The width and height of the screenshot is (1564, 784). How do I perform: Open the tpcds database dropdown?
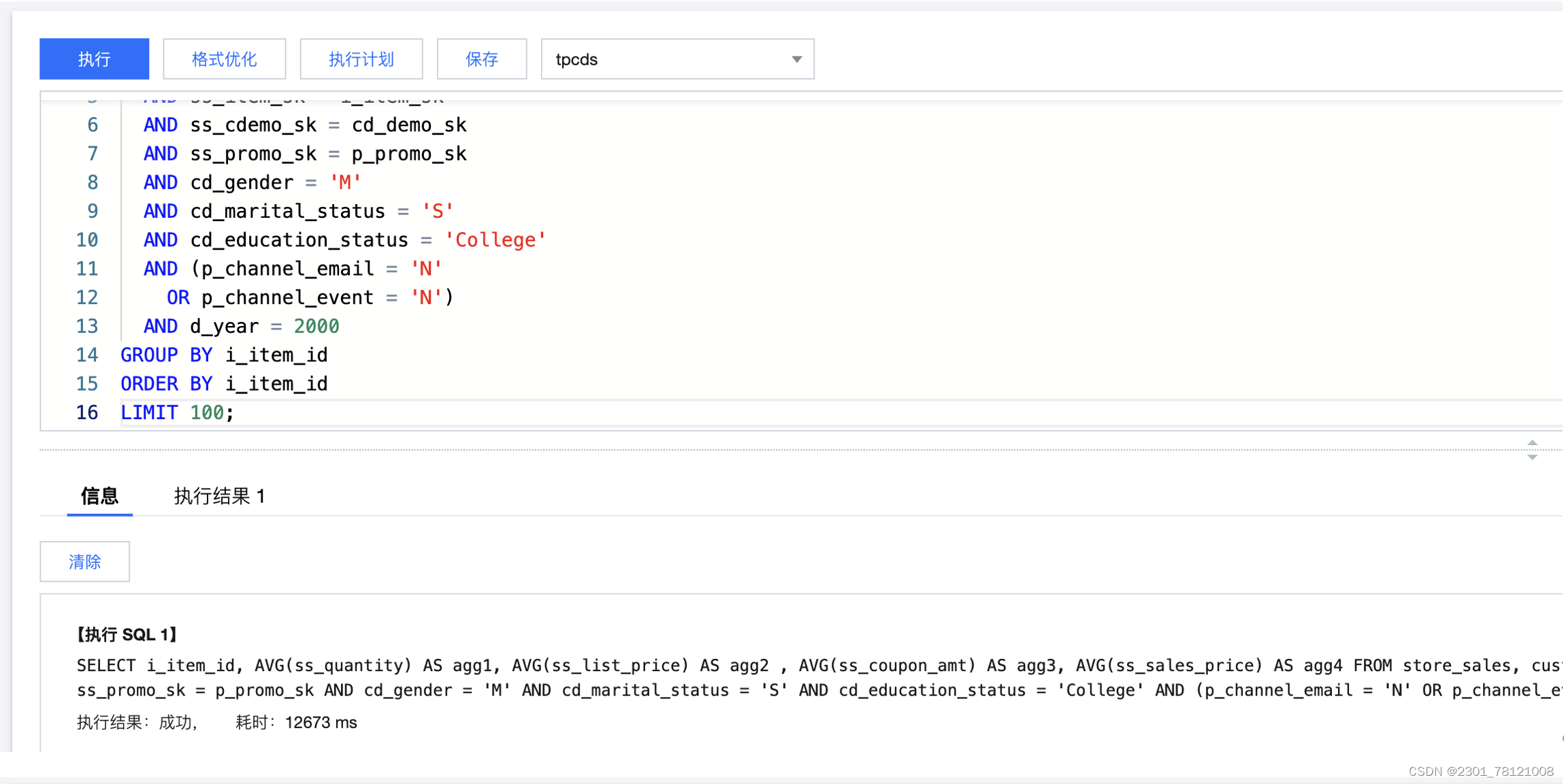click(x=677, y=59)
